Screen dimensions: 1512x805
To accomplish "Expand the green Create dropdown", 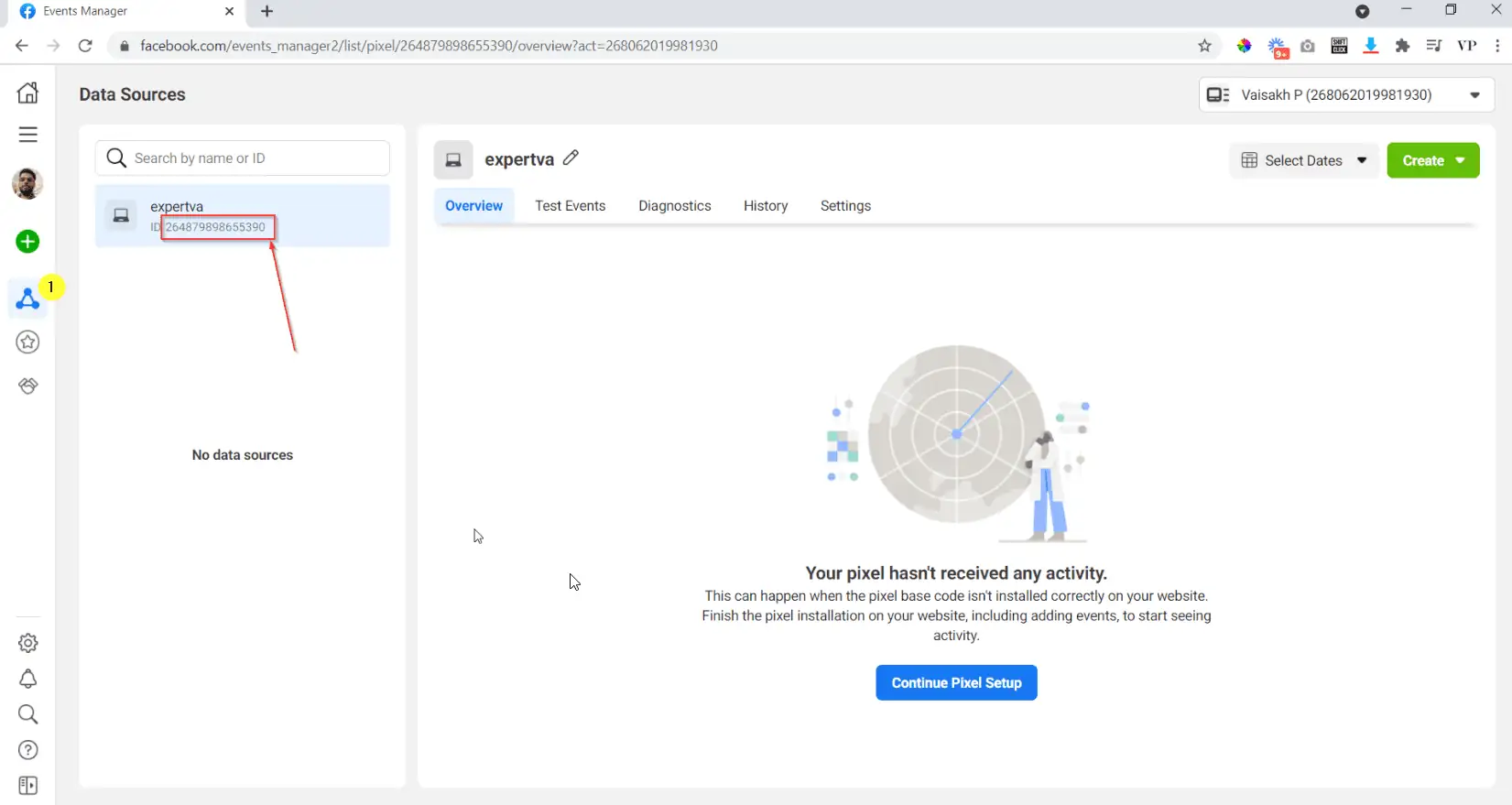I will click(x=1432, y=160).
